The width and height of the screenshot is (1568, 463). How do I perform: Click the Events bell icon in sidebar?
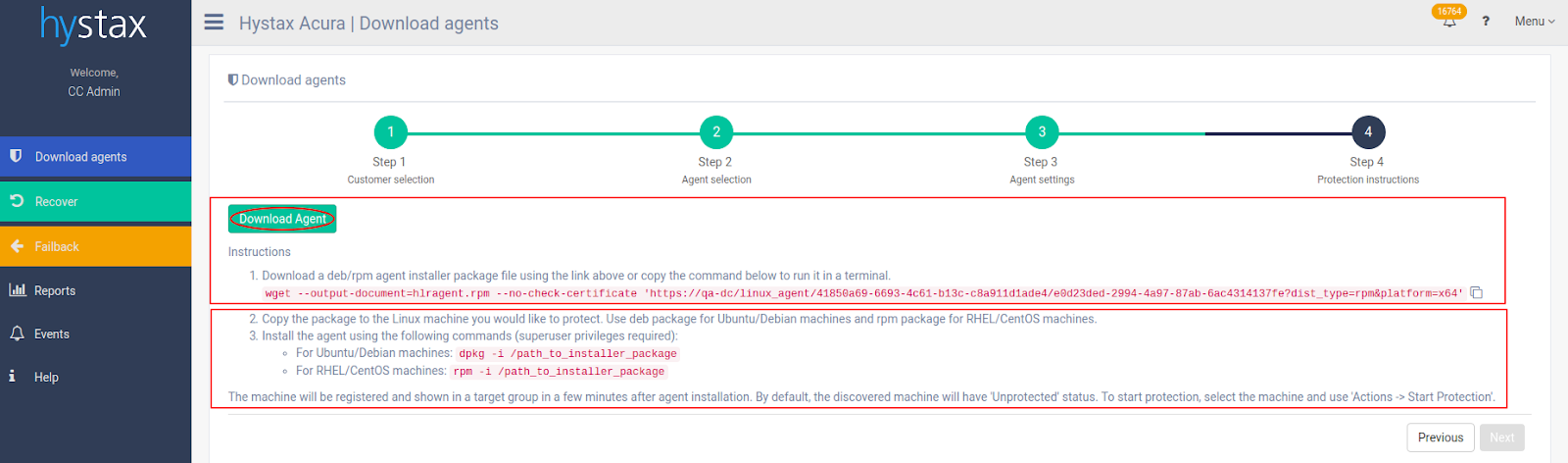[x=17, y=334]
